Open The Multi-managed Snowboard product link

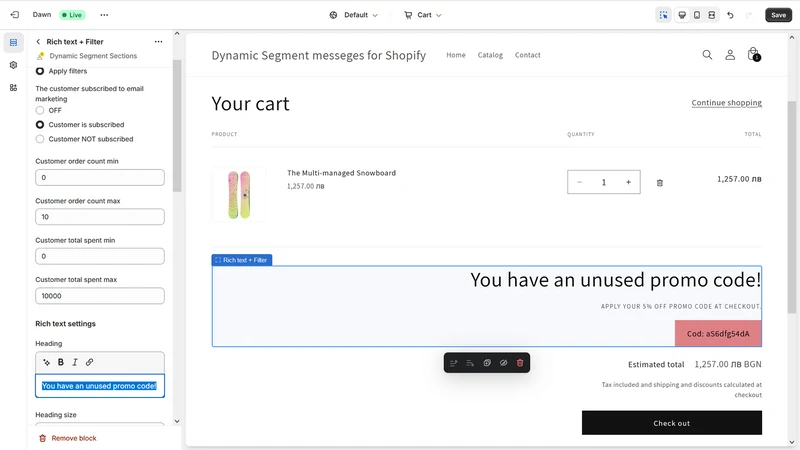coord(341,173)
